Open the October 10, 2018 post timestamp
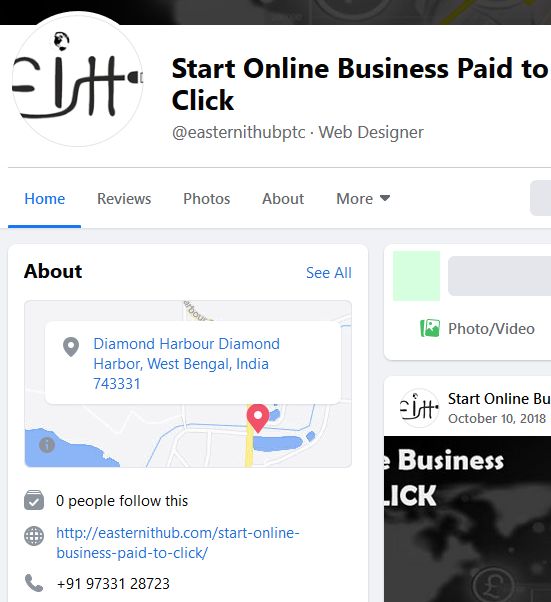 (x=497, y=418)
